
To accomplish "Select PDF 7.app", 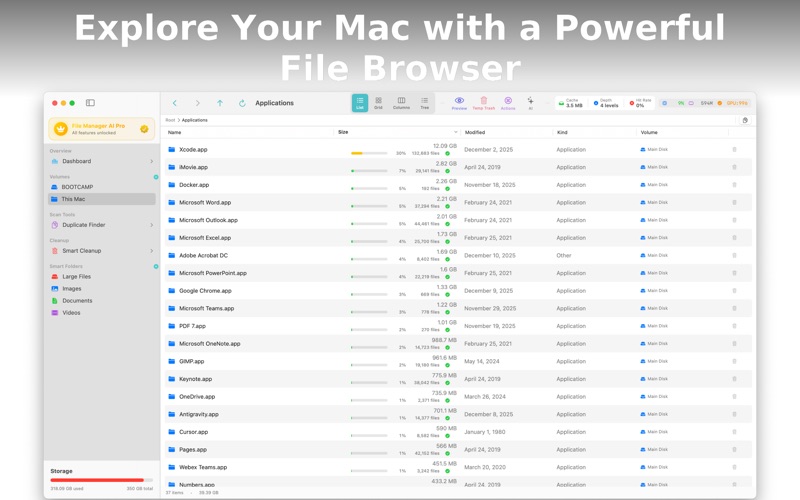I will pyautogui.click(x=458, y=326).
